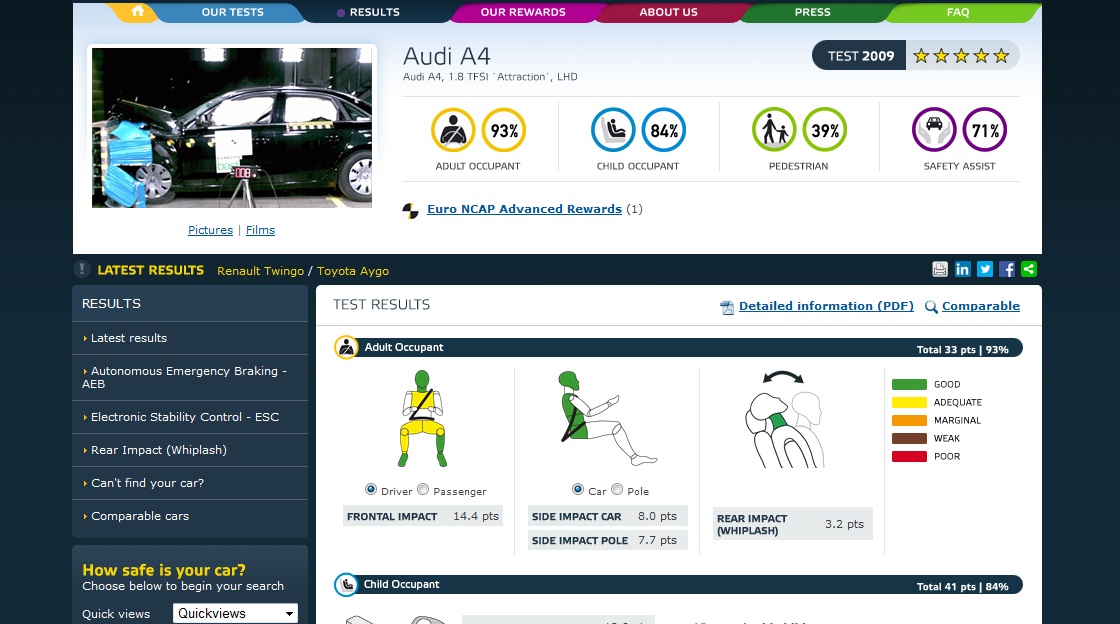The image size is (1120, 624).
Task: Open Can't find your car?
Action: pyautogui.click(x=190, y=483)
